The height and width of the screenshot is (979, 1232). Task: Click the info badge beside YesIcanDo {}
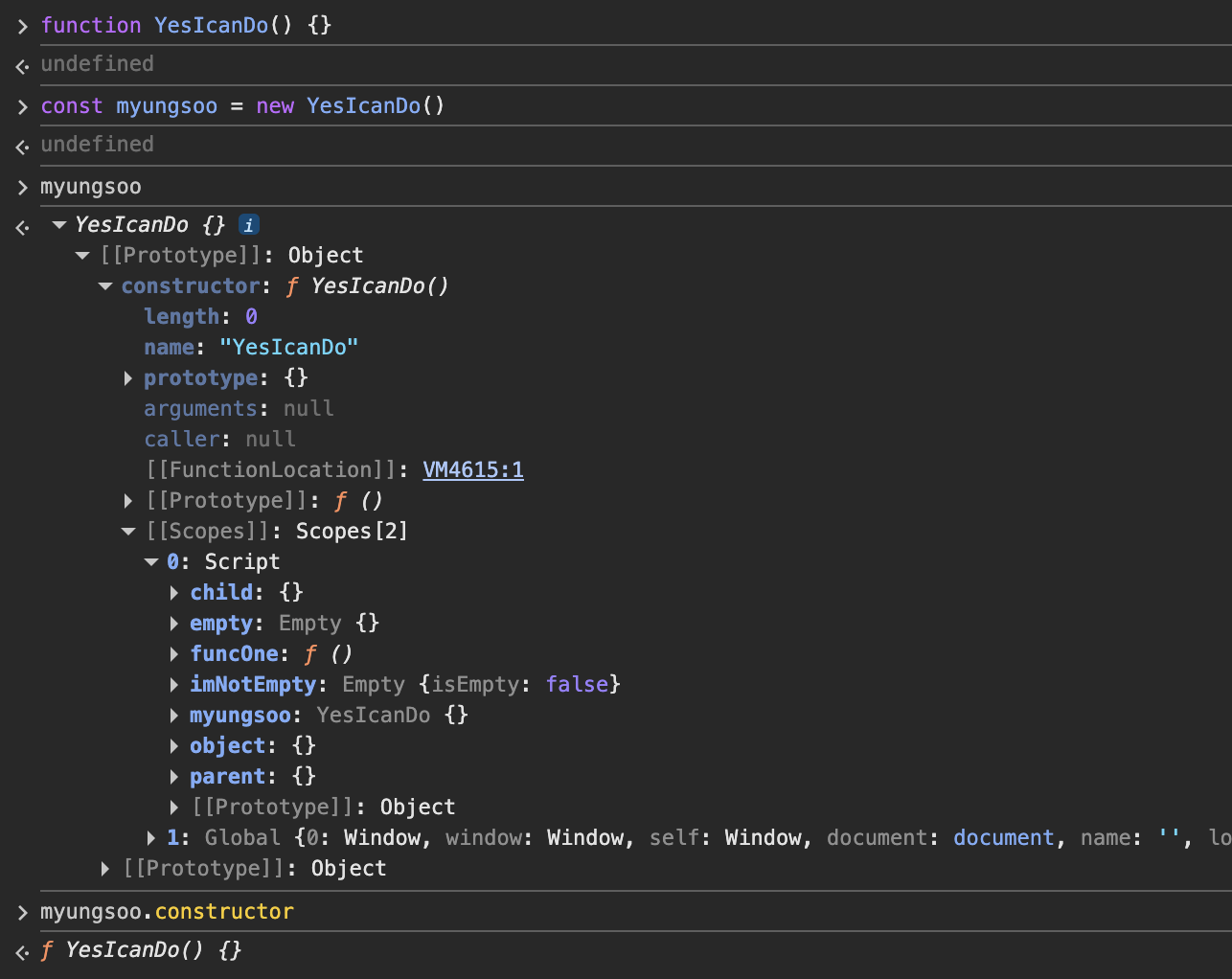pyautogui.click(x=249, y=225)
